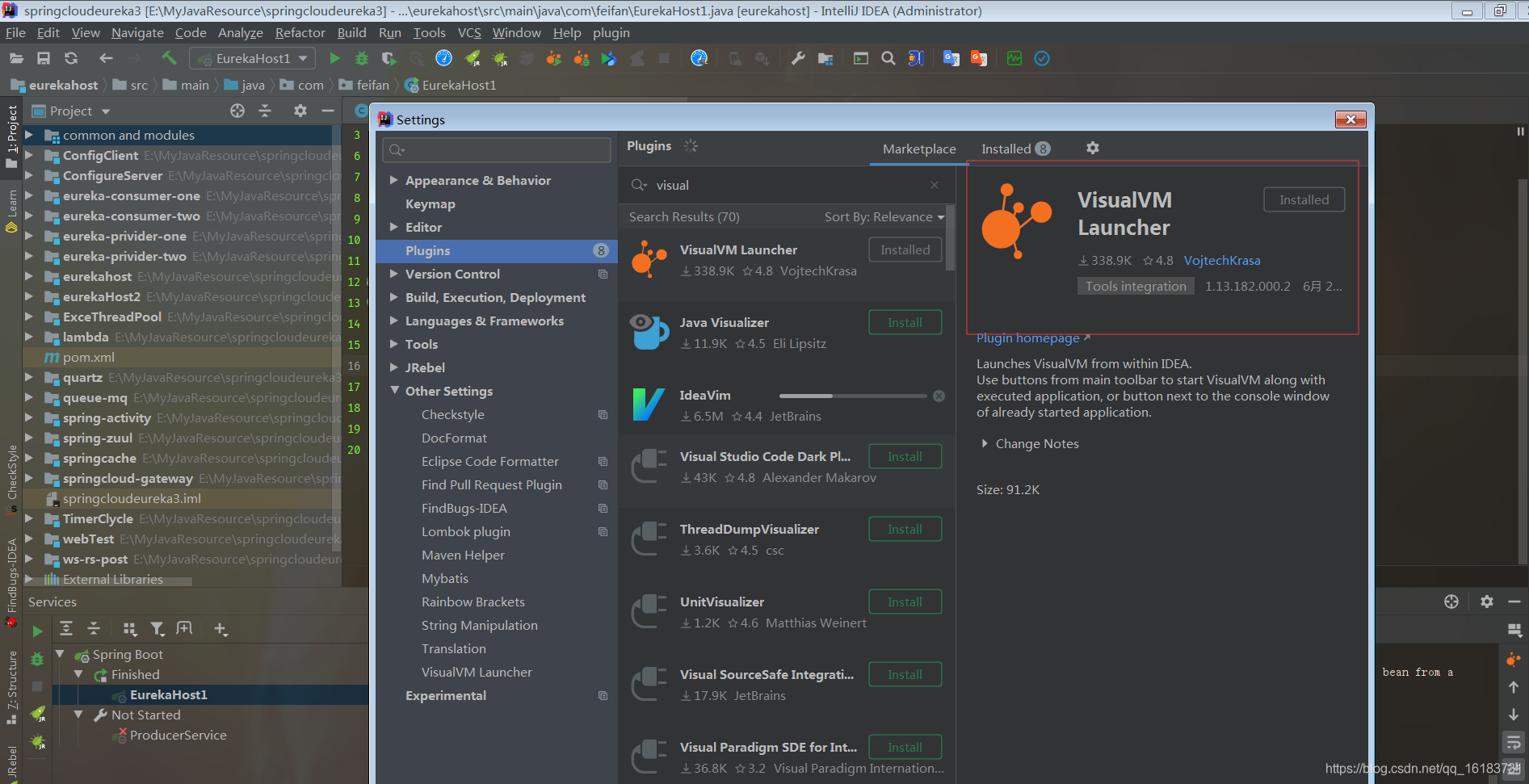Open plugins gear menu in Settings

click(1093, 148)
